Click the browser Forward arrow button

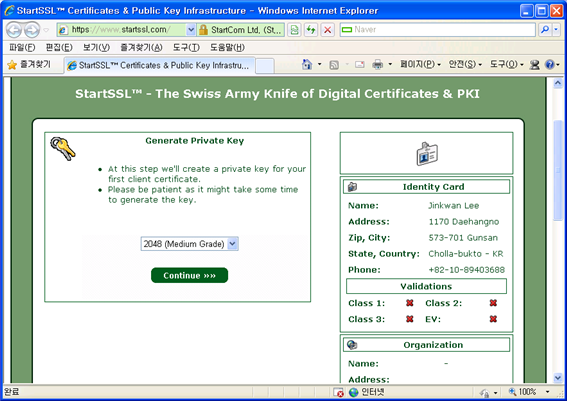32,30
